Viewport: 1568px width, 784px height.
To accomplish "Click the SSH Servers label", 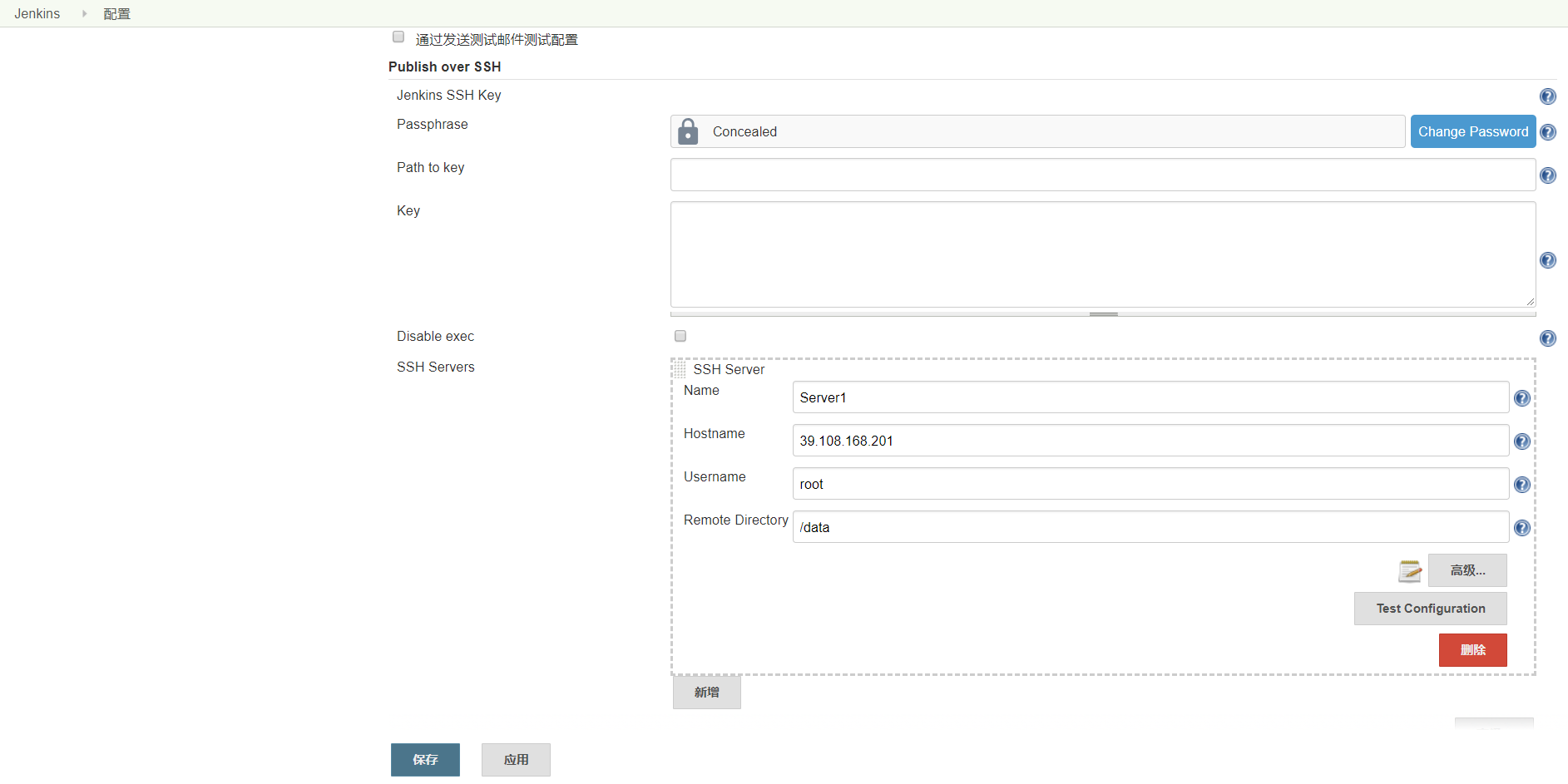I will point(436,367).
